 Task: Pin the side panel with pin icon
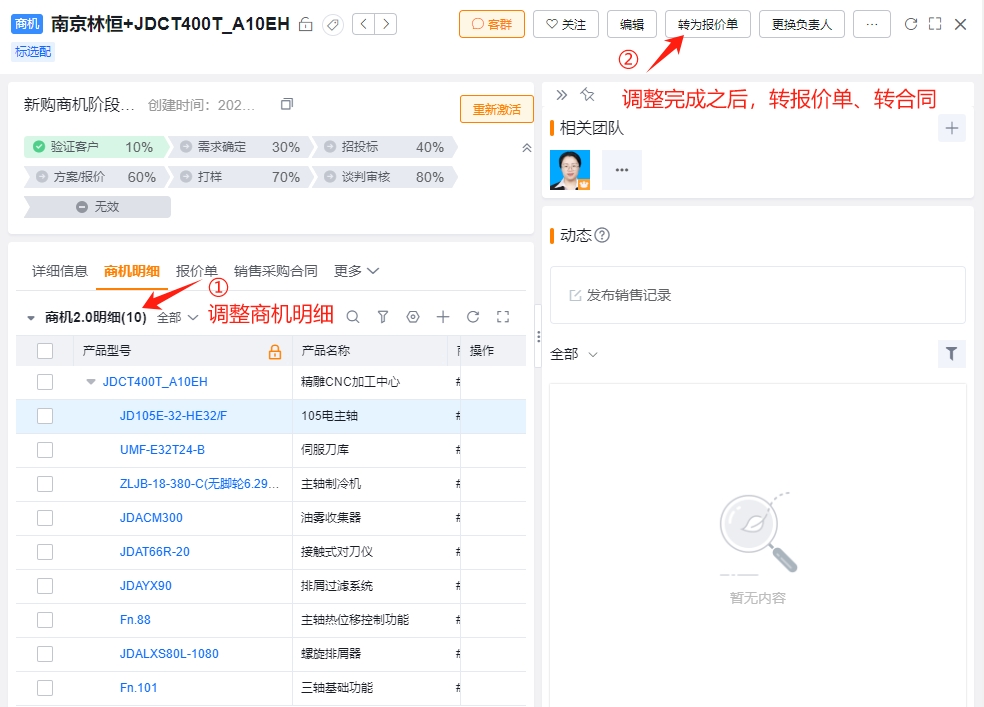(x=587, y=95)
